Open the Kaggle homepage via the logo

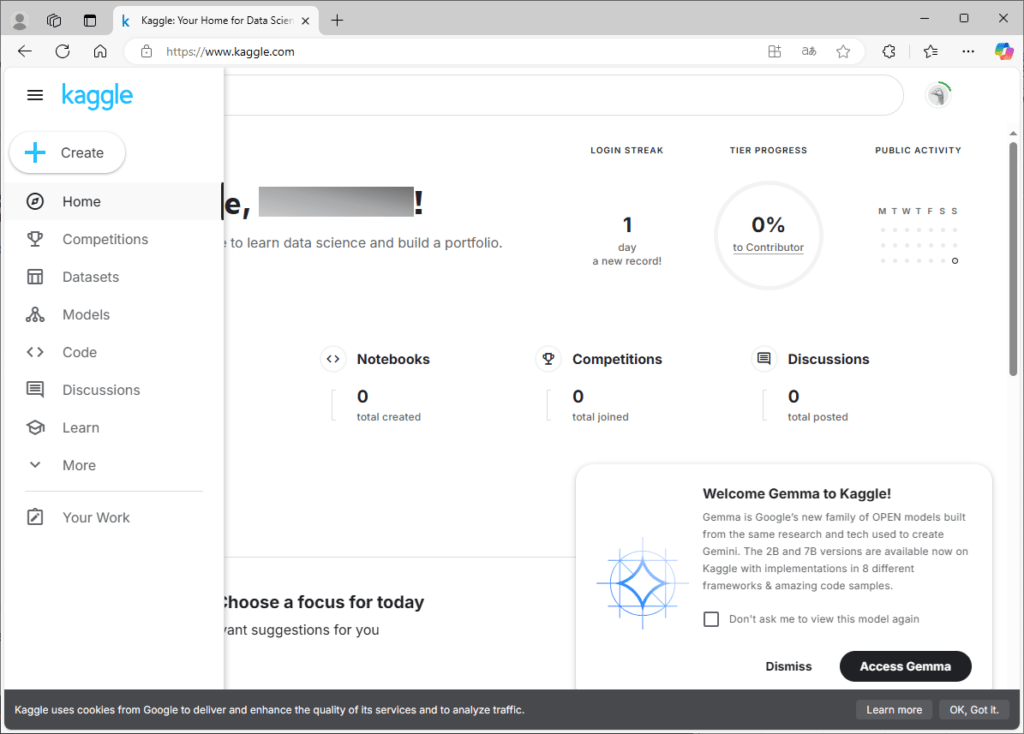point(96,95)
